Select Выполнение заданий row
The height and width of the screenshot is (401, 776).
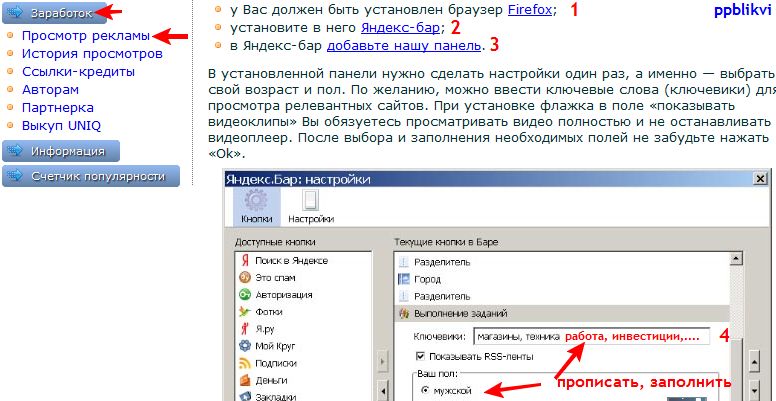(563, 313)
